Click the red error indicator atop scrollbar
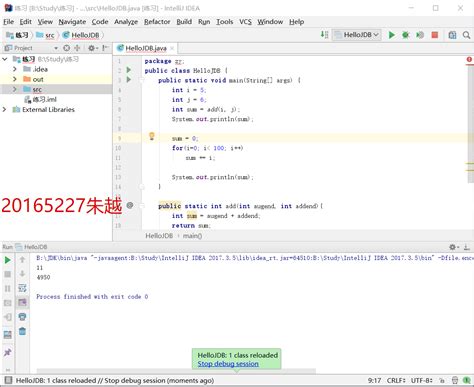 coord(469,59)
